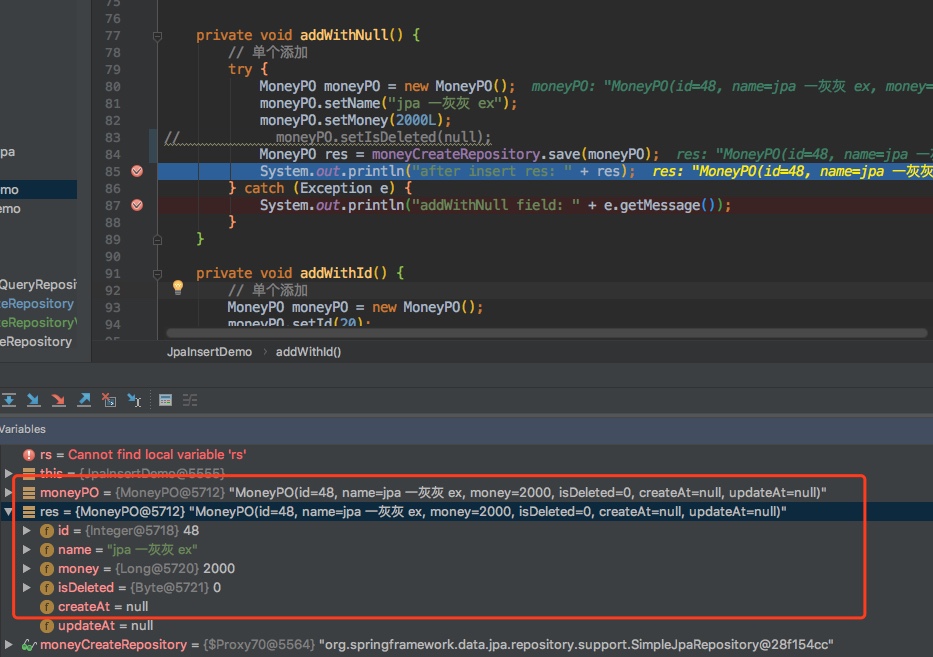
Task: Expand the moneyPO variable node
Action: tap(9, 493)
